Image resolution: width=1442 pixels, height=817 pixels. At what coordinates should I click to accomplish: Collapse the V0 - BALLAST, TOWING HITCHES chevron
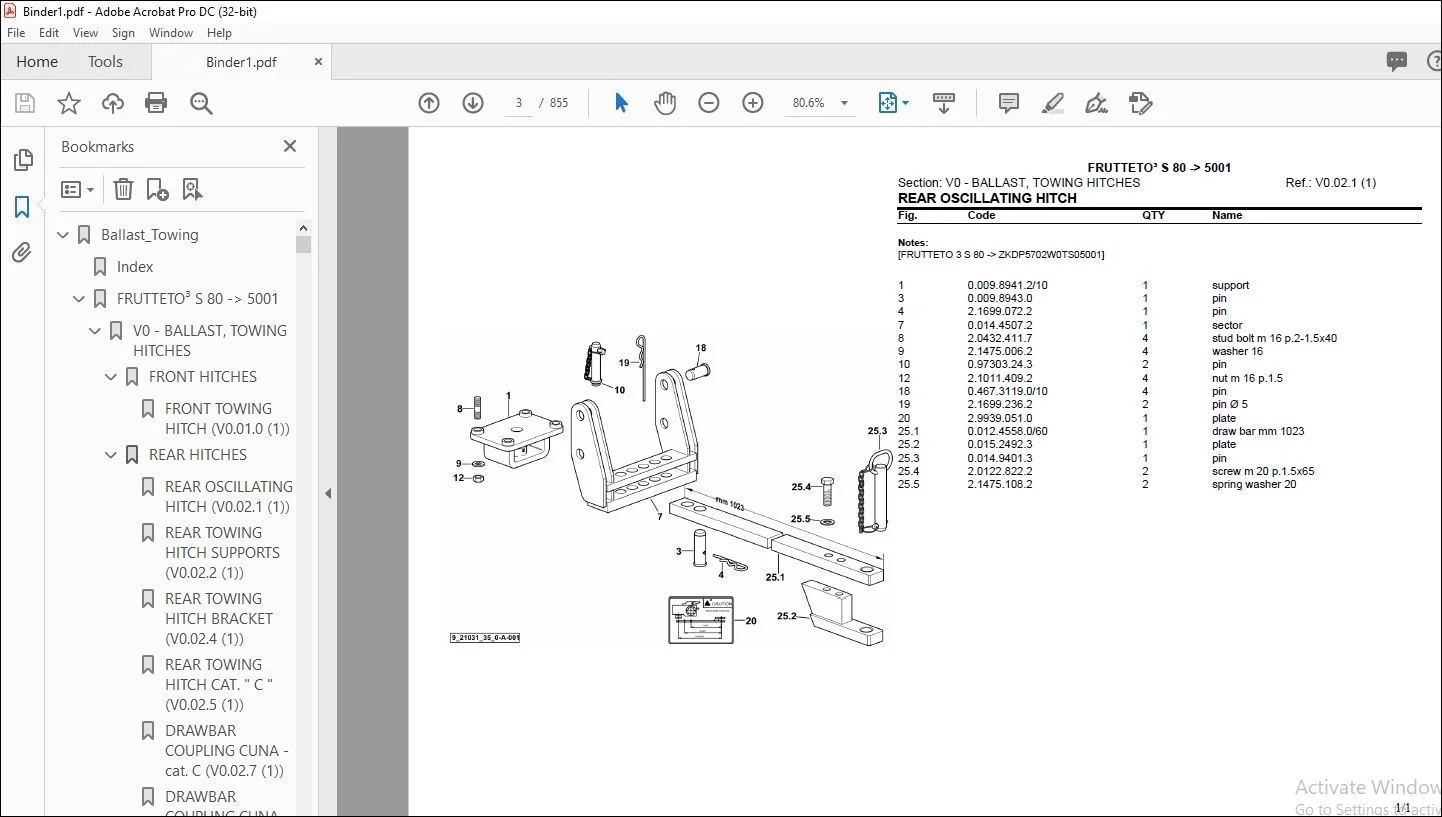95,331
